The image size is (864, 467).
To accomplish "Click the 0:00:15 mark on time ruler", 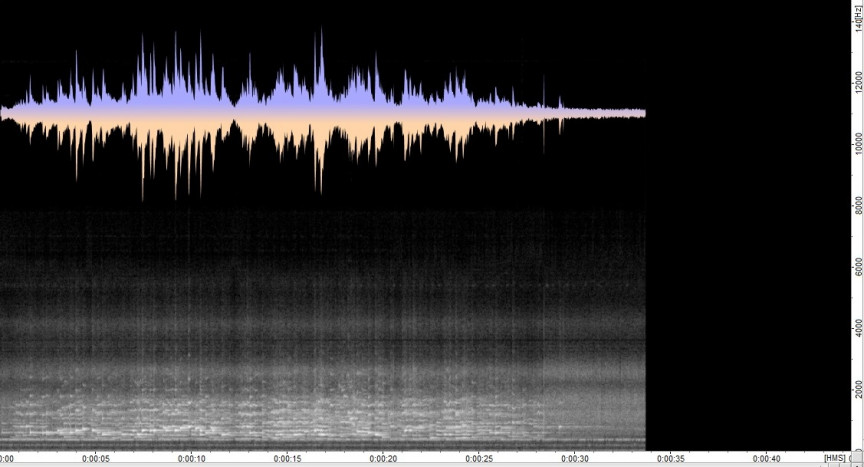I will tap(288, 459).
